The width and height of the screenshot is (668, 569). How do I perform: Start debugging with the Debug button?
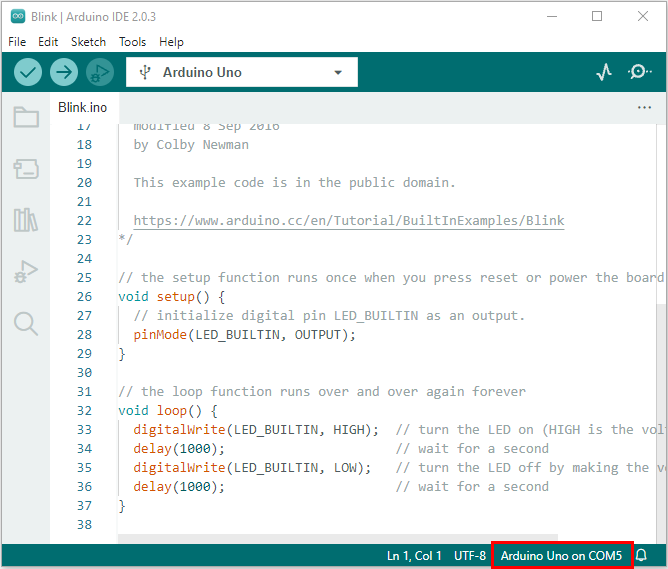pyautogui.click(x=100, y=72)
